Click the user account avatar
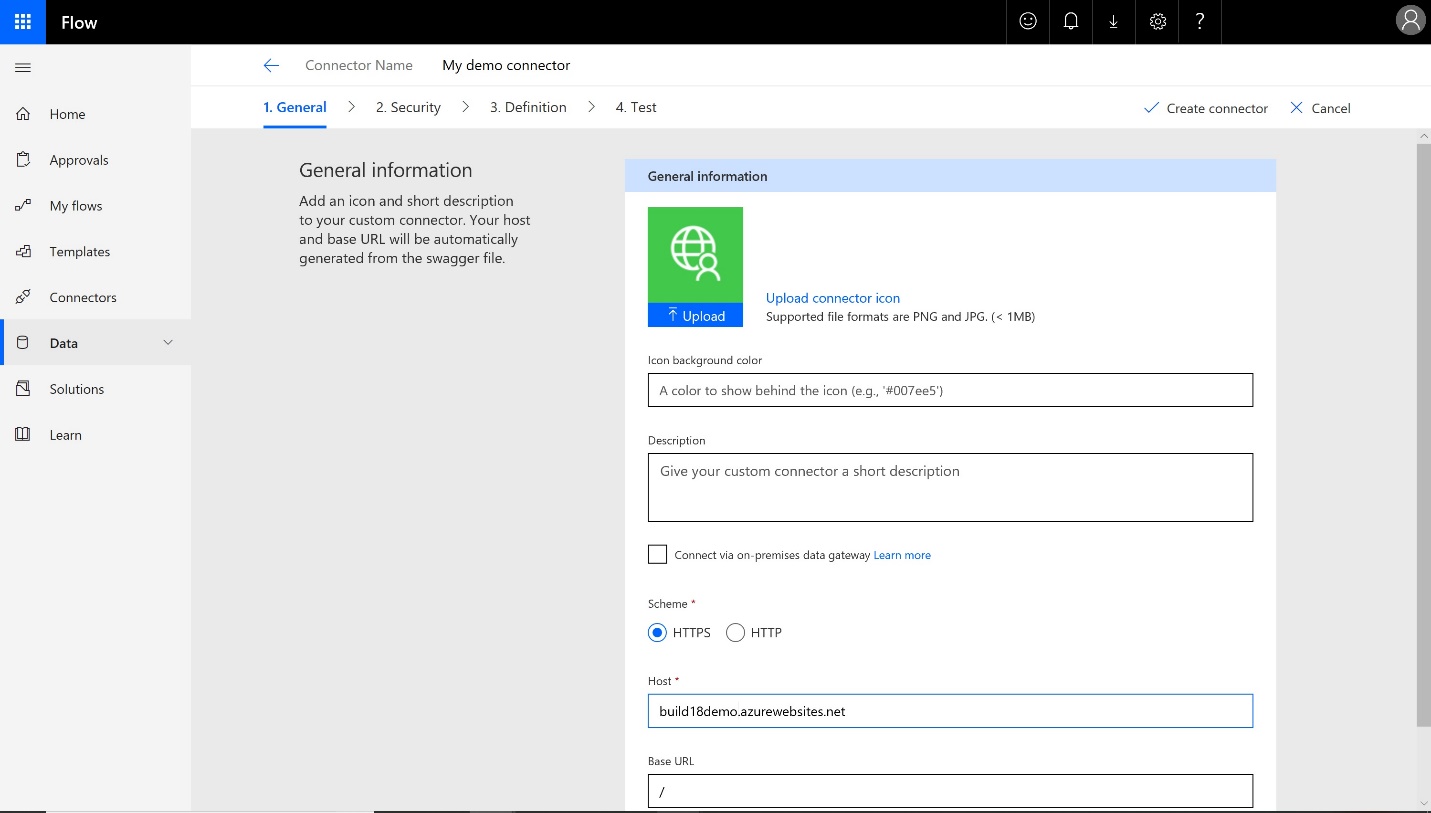Image resolution: width=1431 pixels, height=813 pixels. pyautogui.click(x=1409, y=22)
